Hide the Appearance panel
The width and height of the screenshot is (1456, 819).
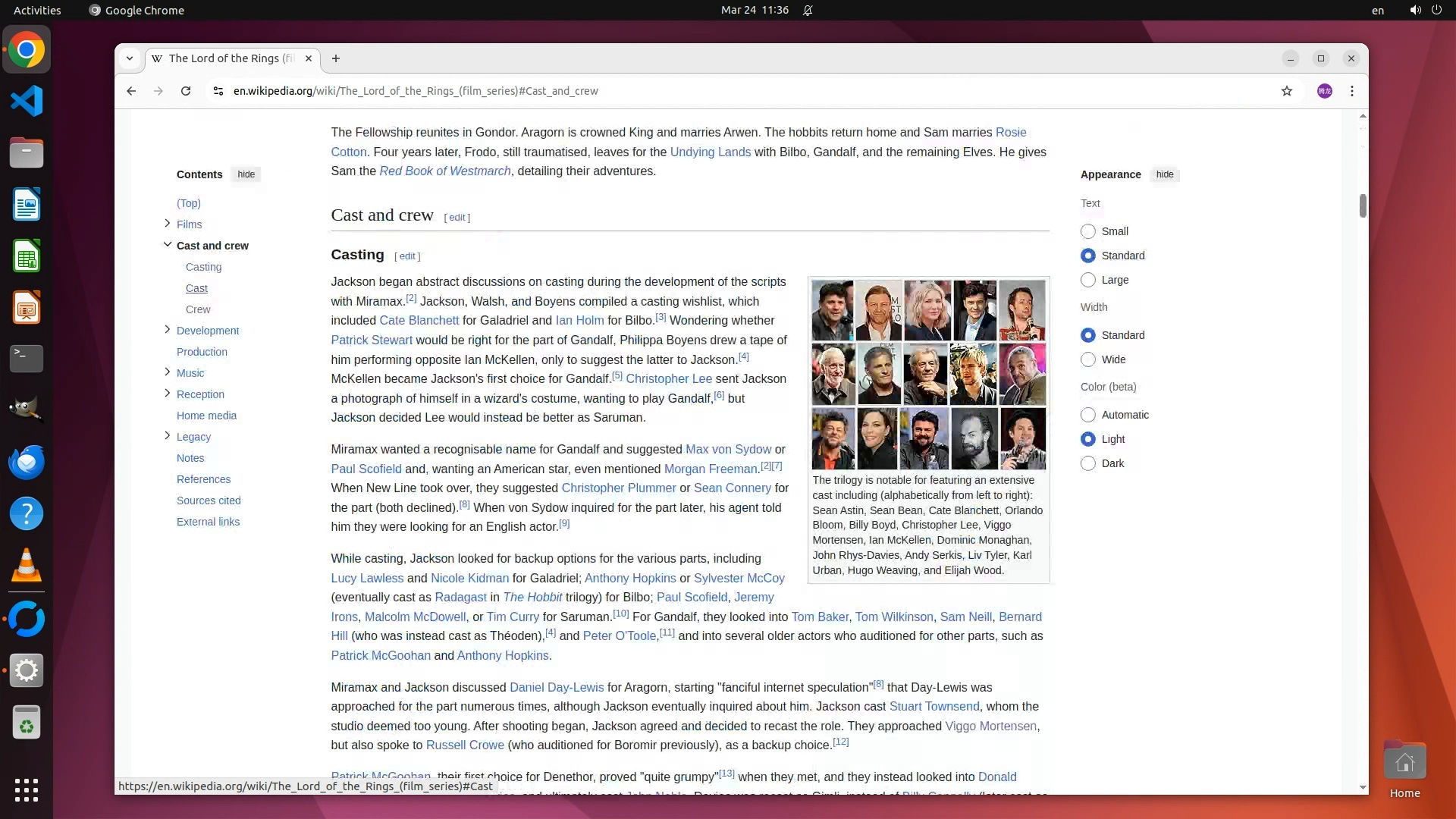click(x=1164, y=174)
